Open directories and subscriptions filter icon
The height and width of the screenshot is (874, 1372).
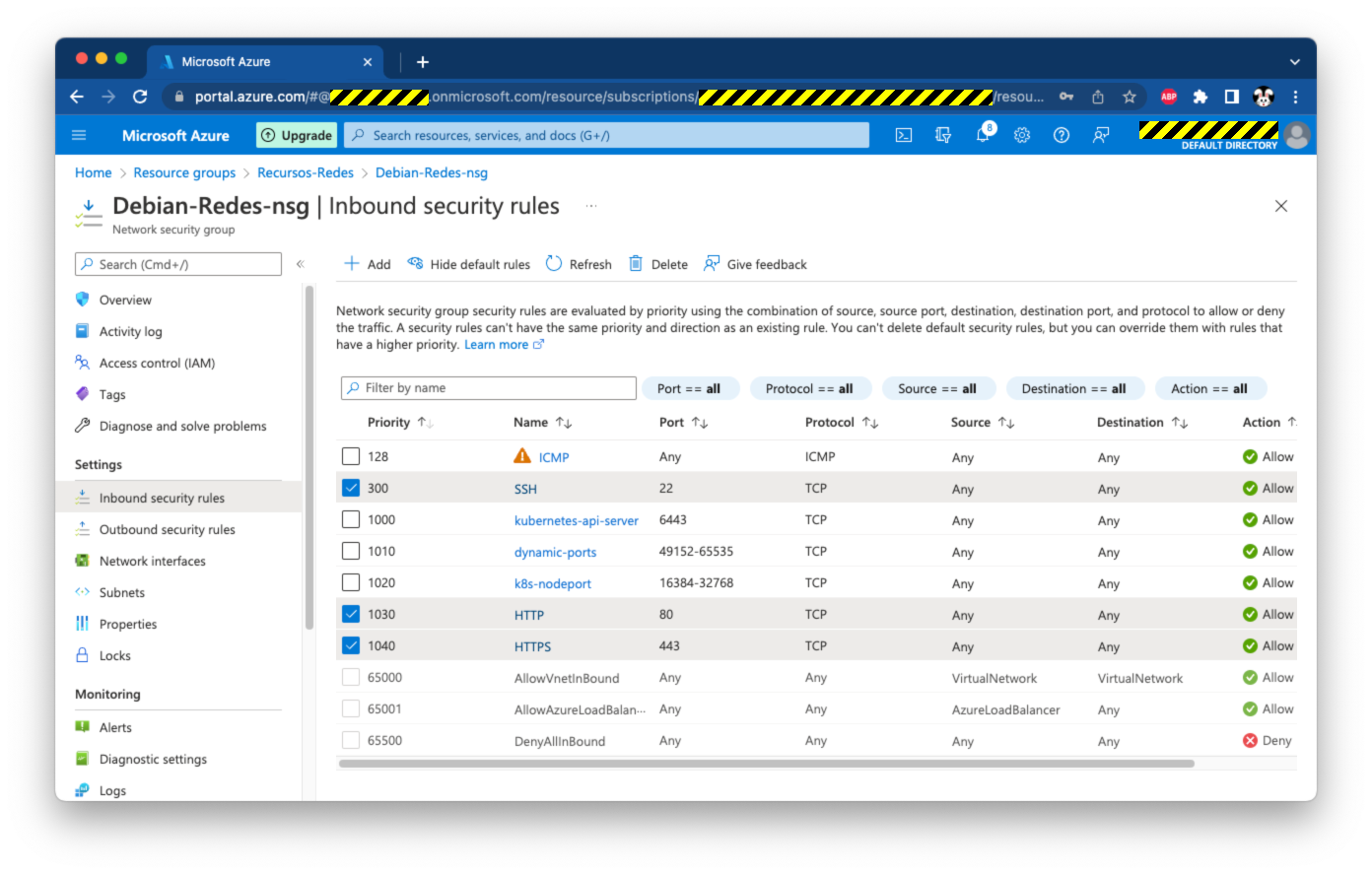tap(943, 135)
